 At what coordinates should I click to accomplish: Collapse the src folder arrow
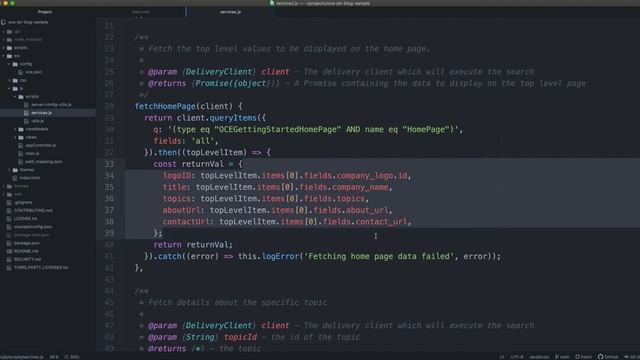4,56
